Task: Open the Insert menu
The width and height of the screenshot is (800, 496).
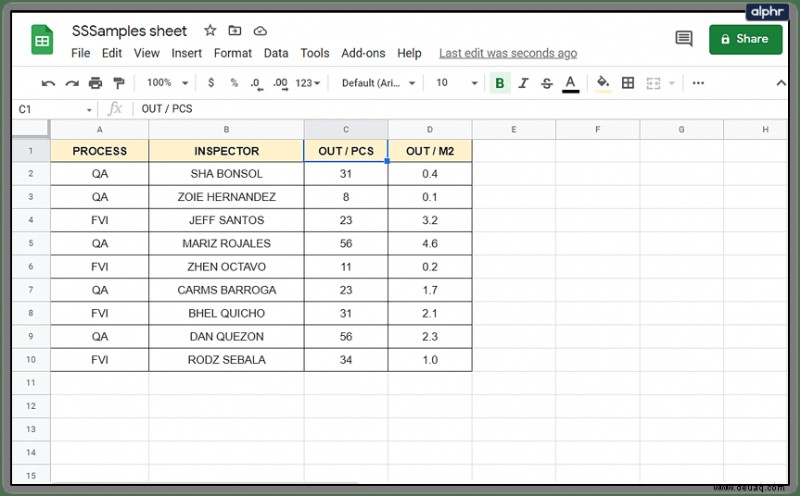Action: [x=186, y=53]
